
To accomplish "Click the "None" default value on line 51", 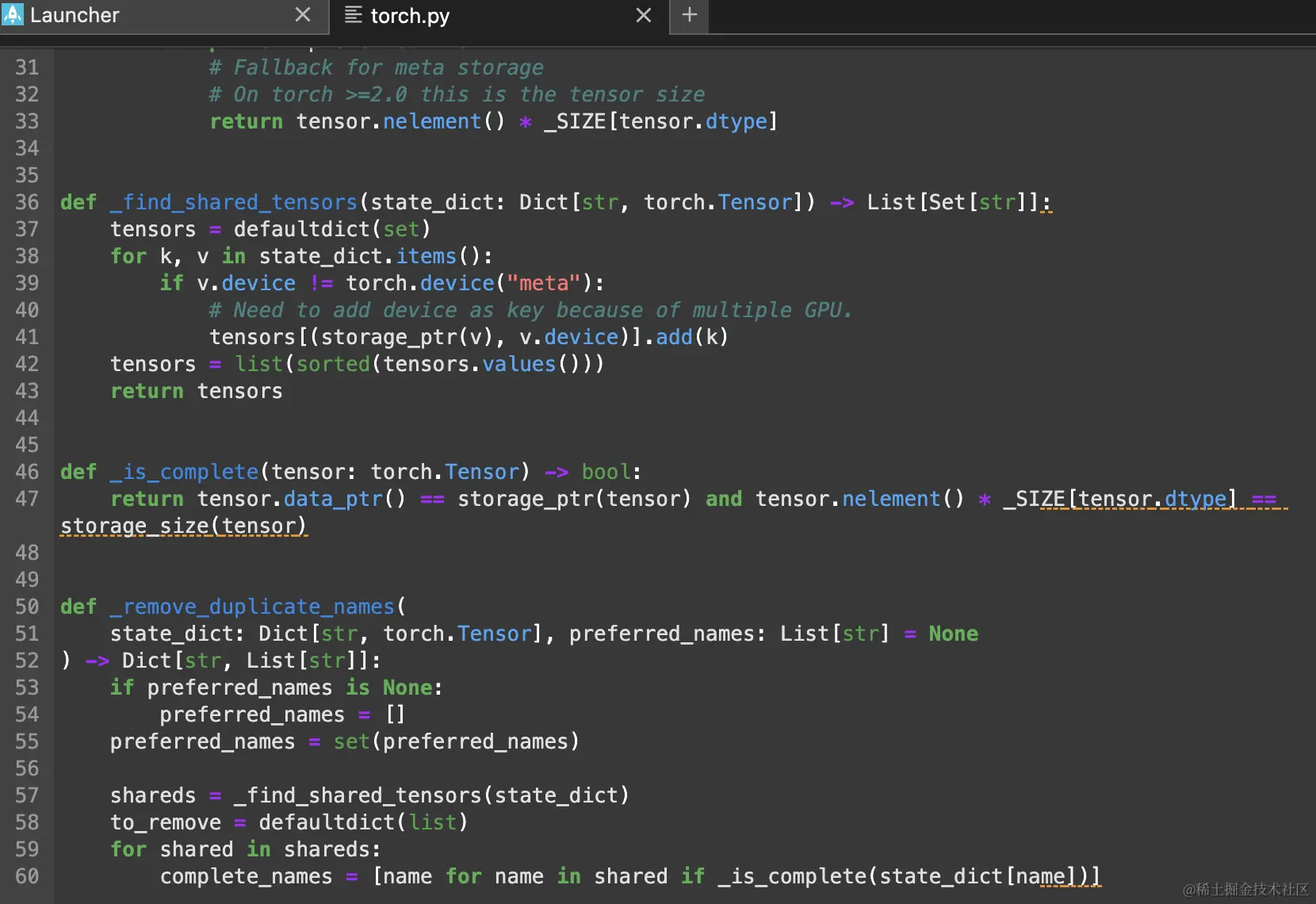I will tap(953, 634).
